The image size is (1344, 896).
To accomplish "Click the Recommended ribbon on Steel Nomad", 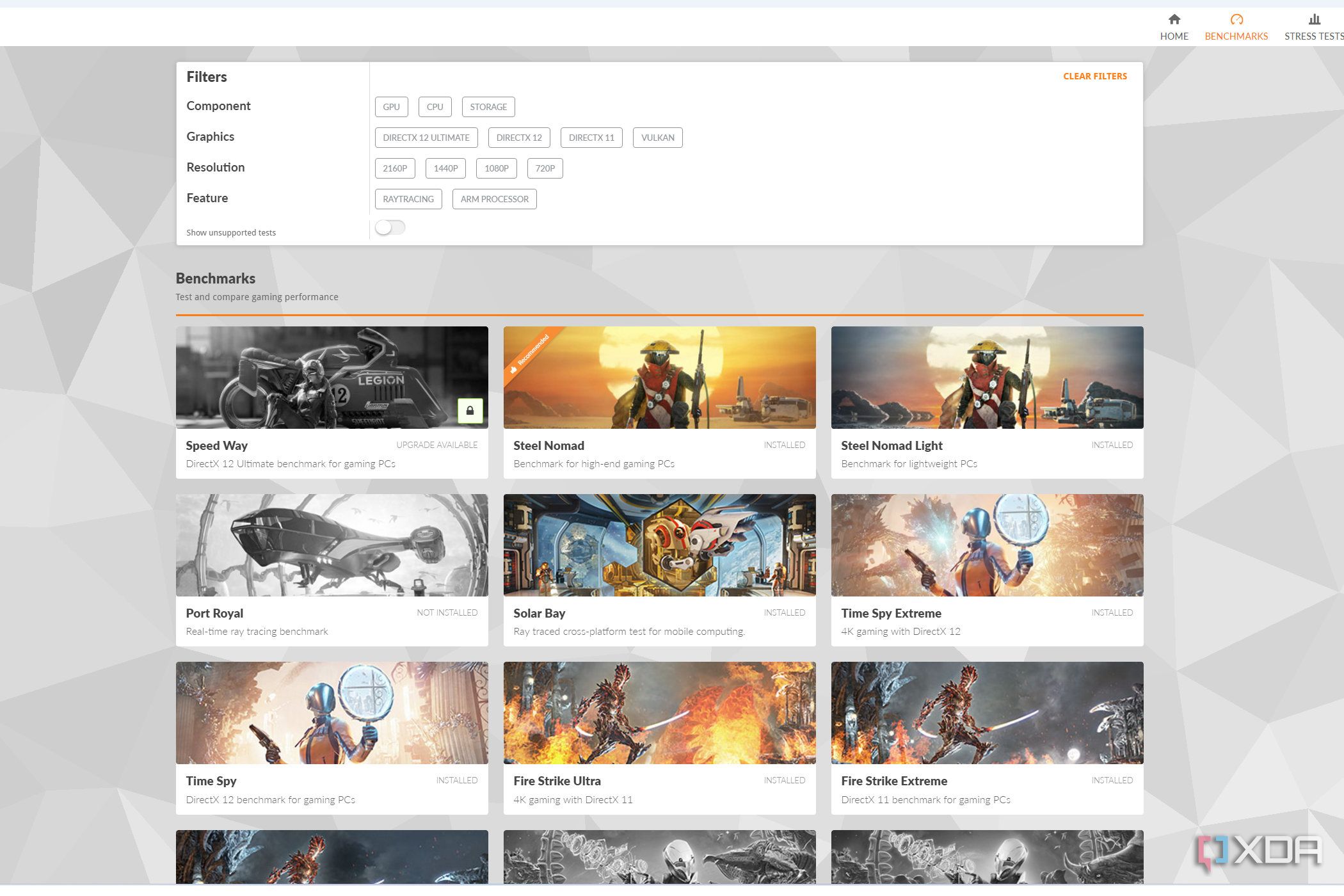I will click(530, 353).
